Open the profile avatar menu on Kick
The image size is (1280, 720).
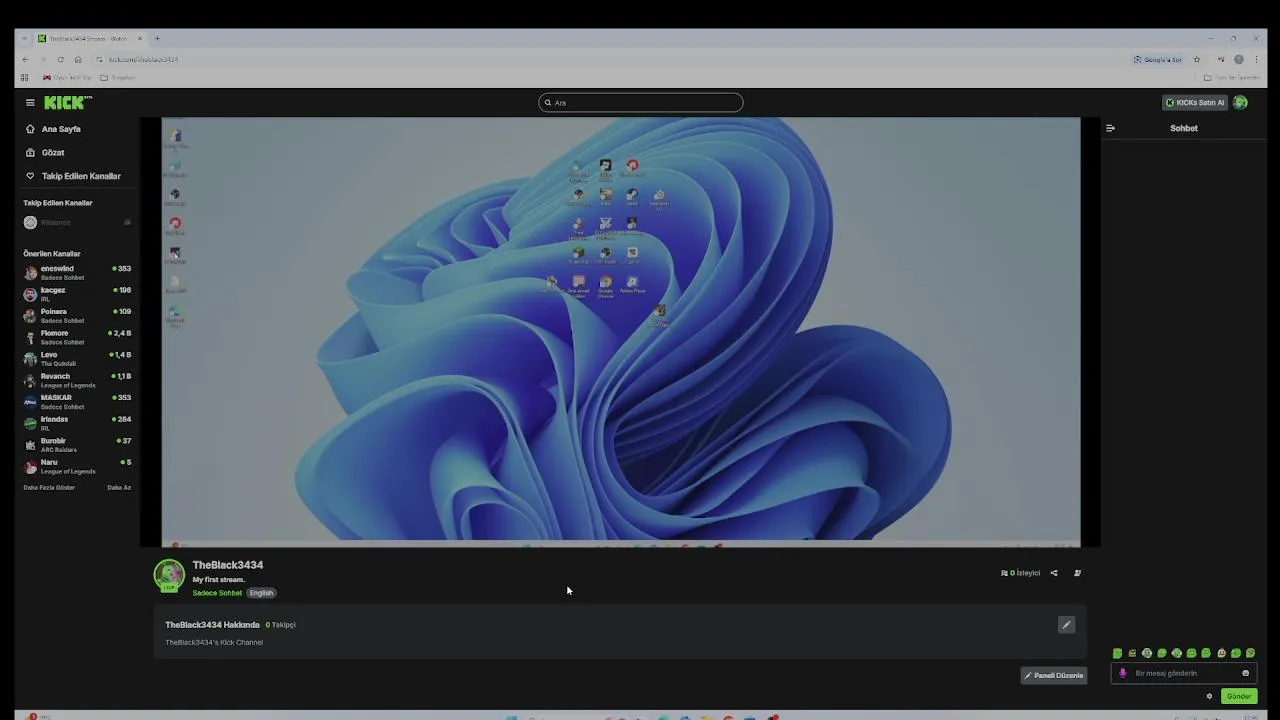(1240, 102)
